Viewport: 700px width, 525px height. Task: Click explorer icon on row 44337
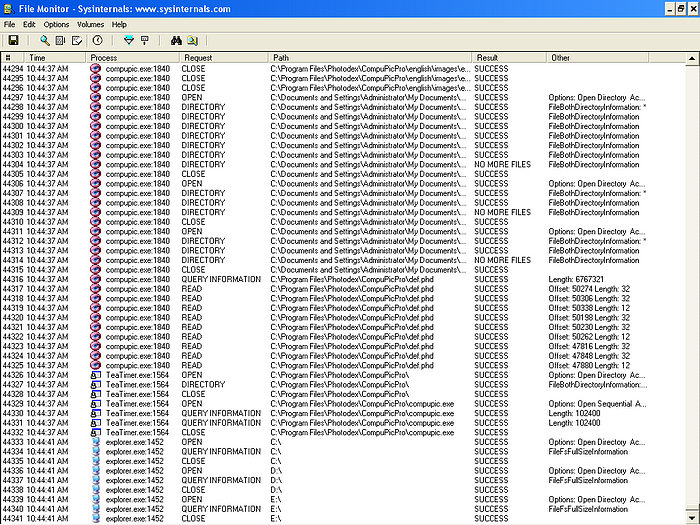tap(96, 480)
